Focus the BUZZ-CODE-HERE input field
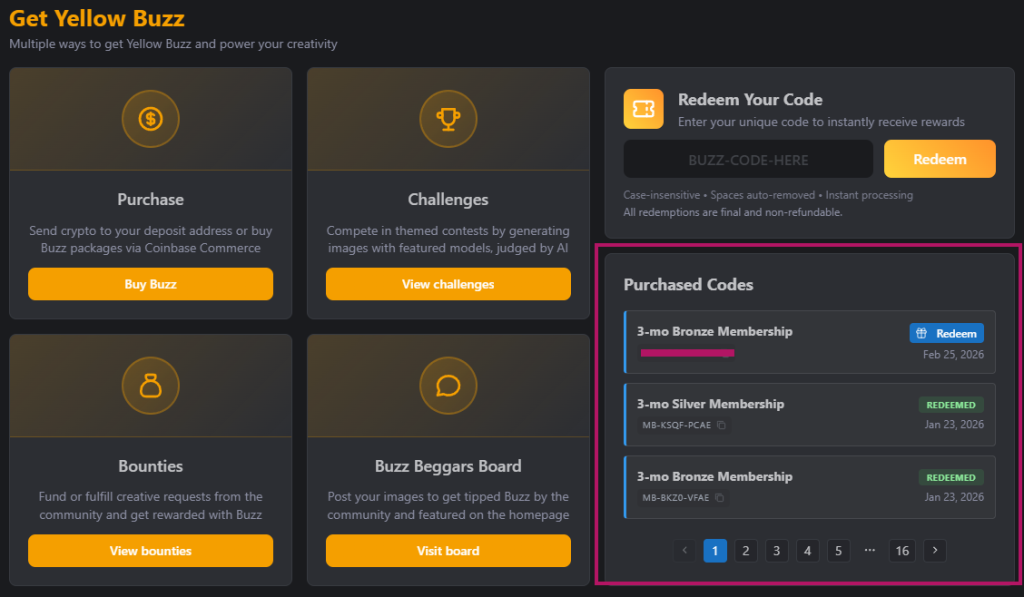1024x597 pixels. tap(748, 160)
